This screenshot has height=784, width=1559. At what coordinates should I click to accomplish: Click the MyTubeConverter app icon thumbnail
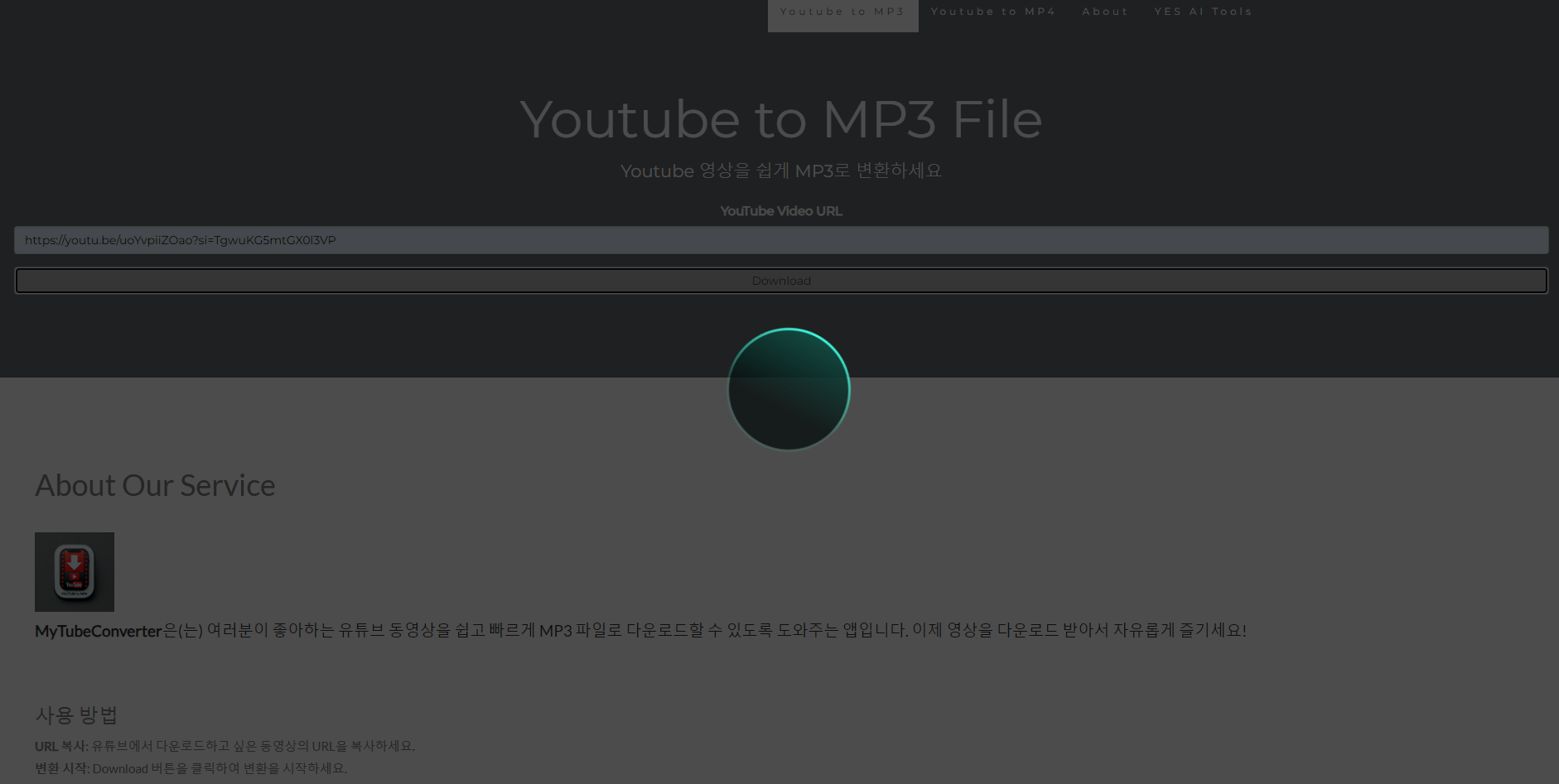pos(75,572)
